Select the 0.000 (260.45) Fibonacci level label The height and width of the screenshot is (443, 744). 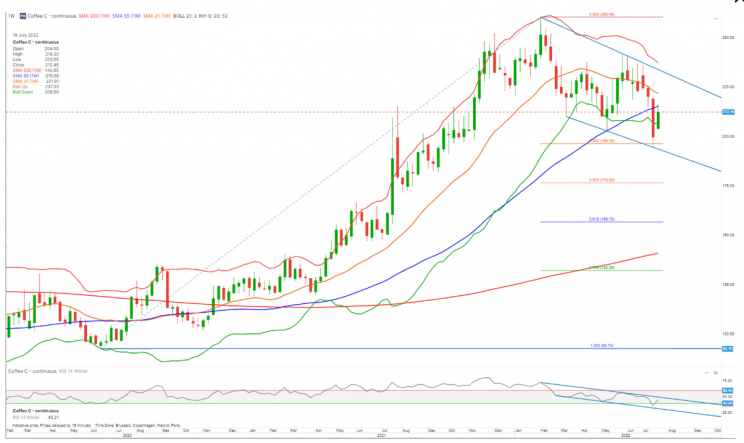coord(602,15)
